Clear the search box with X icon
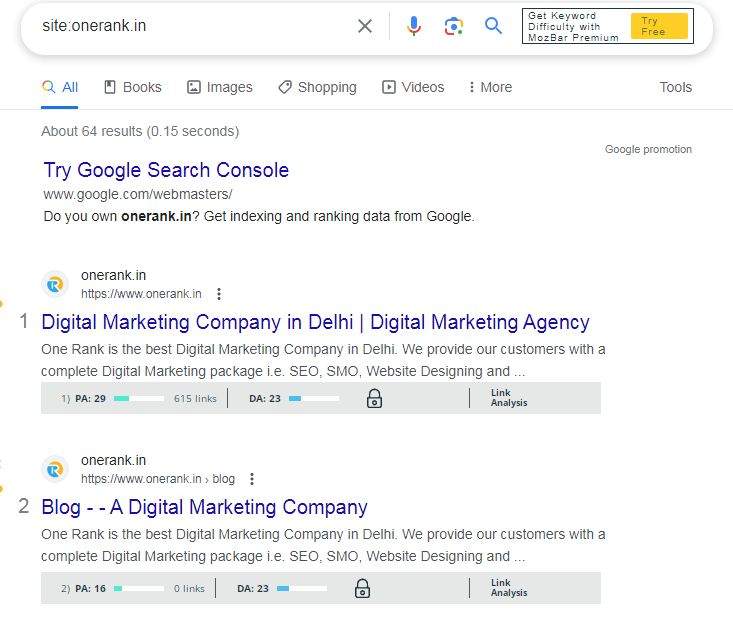Screen dimensions: 733x641 click(365, 26)
